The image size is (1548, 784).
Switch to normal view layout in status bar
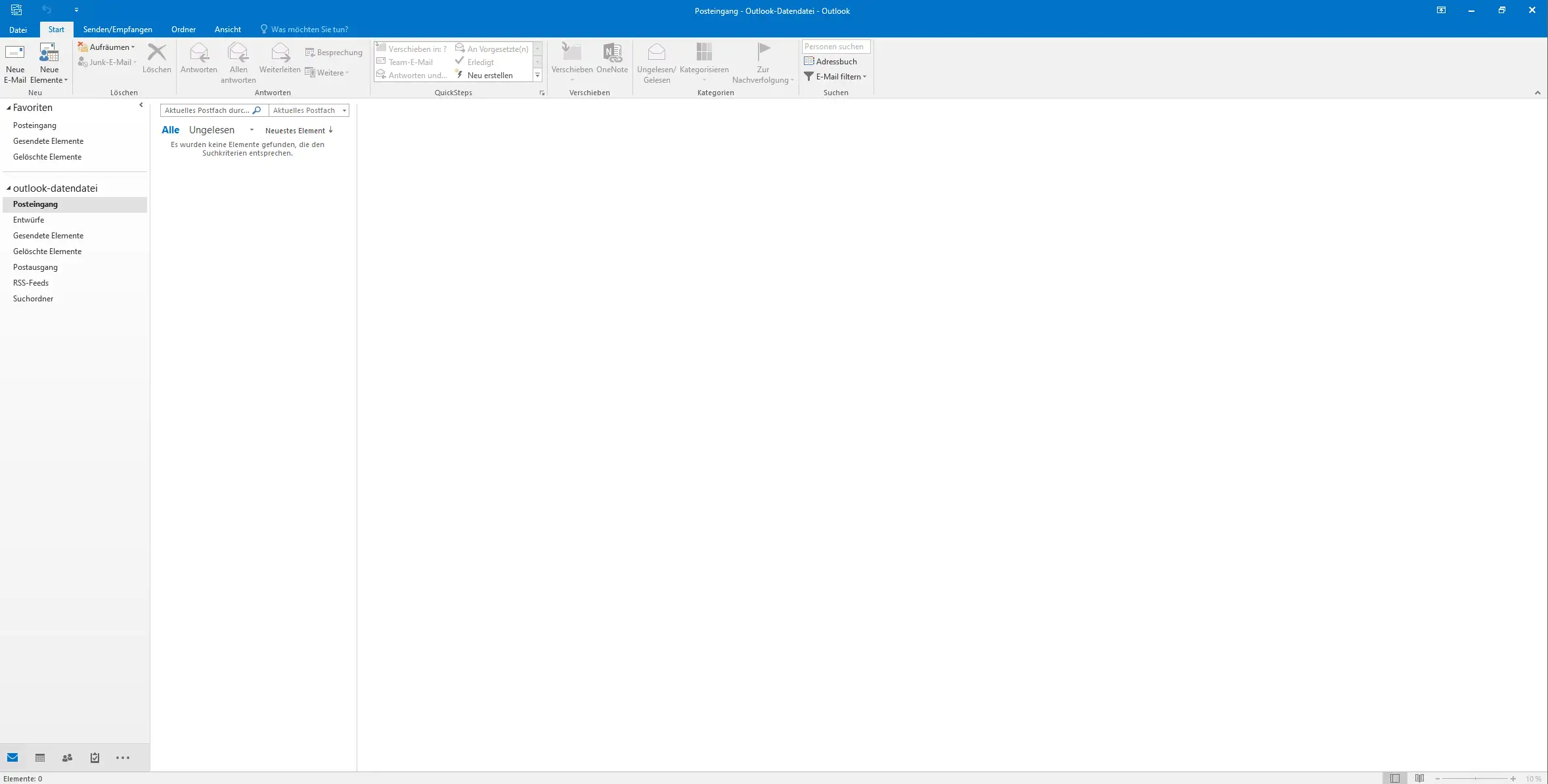(x=1395, y=778)
